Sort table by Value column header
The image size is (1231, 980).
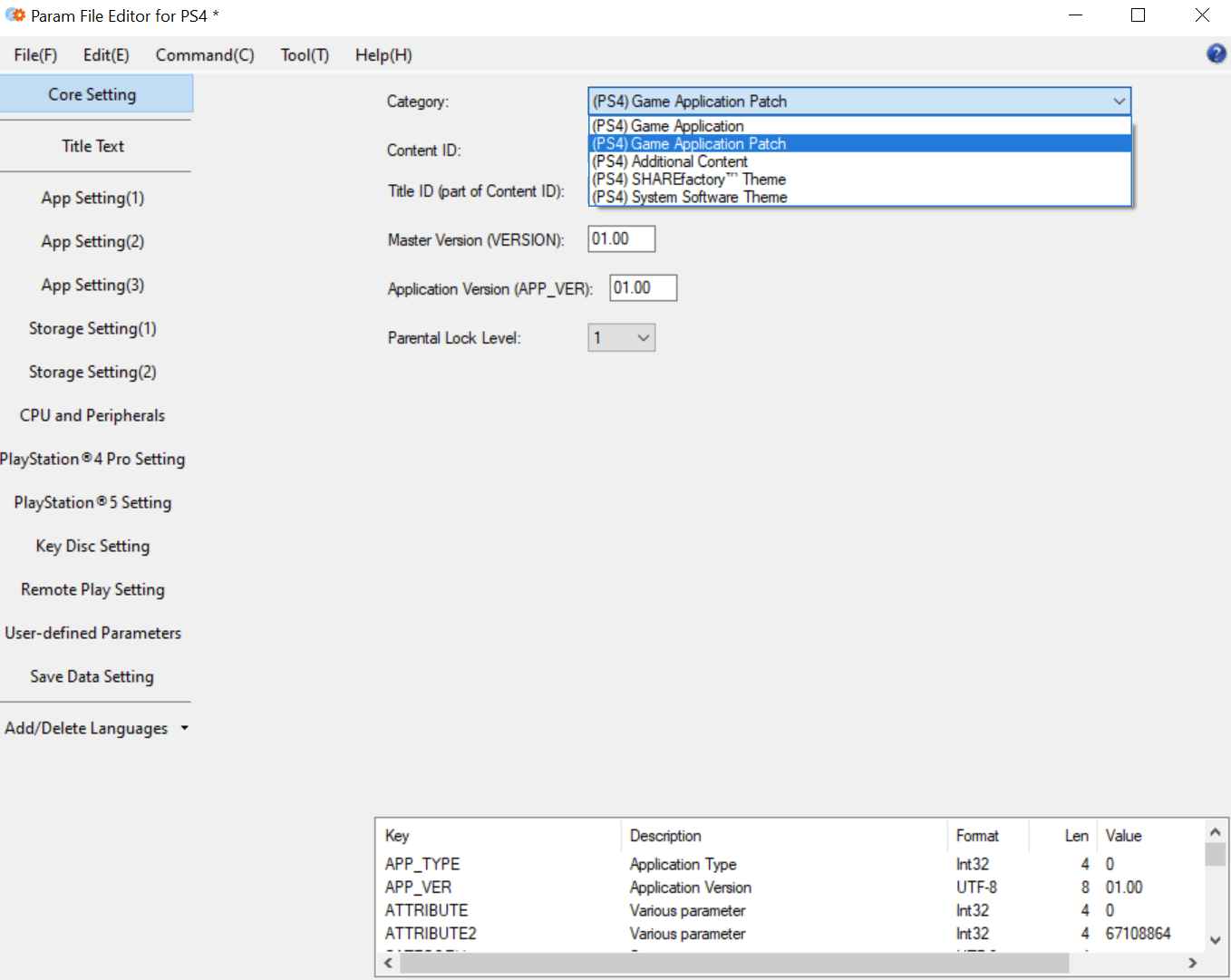pyautogui.click(x=1150, y=836)
